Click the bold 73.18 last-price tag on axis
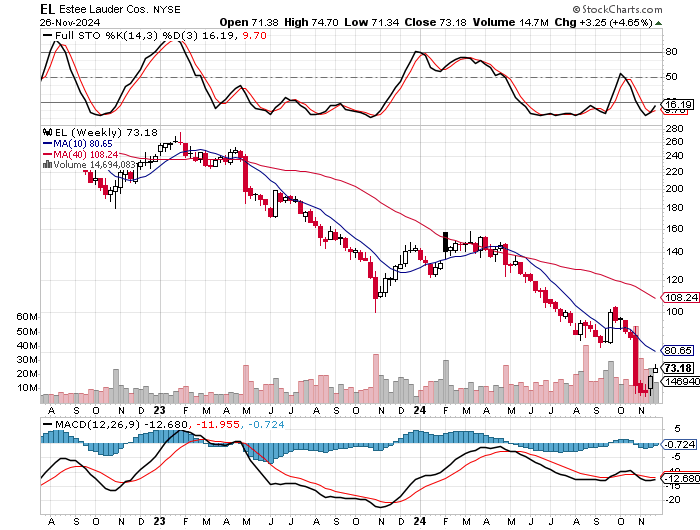The height and width of the screenshot is (530, 700). coord(678,368)
